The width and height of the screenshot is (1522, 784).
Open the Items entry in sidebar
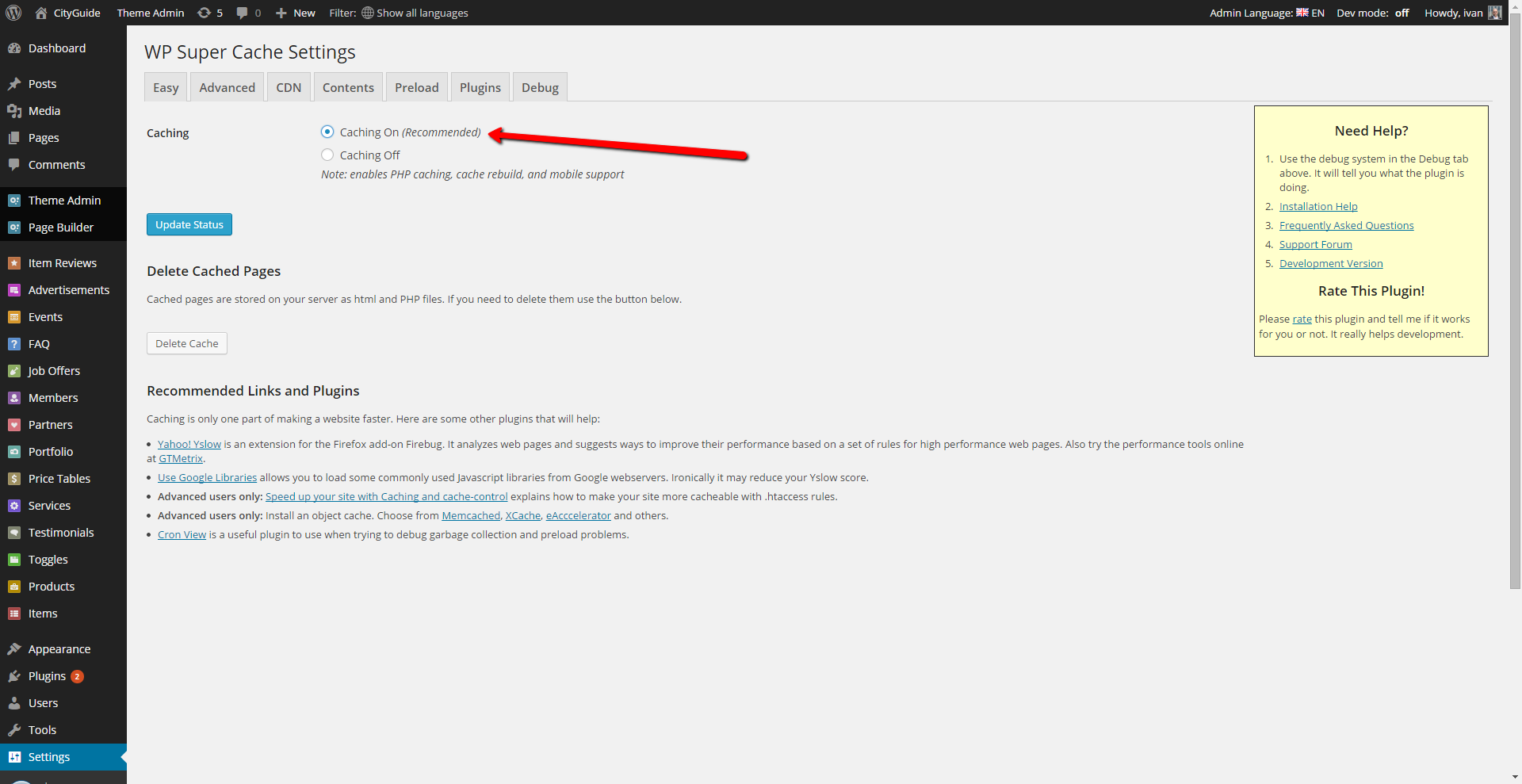(63, 614)
